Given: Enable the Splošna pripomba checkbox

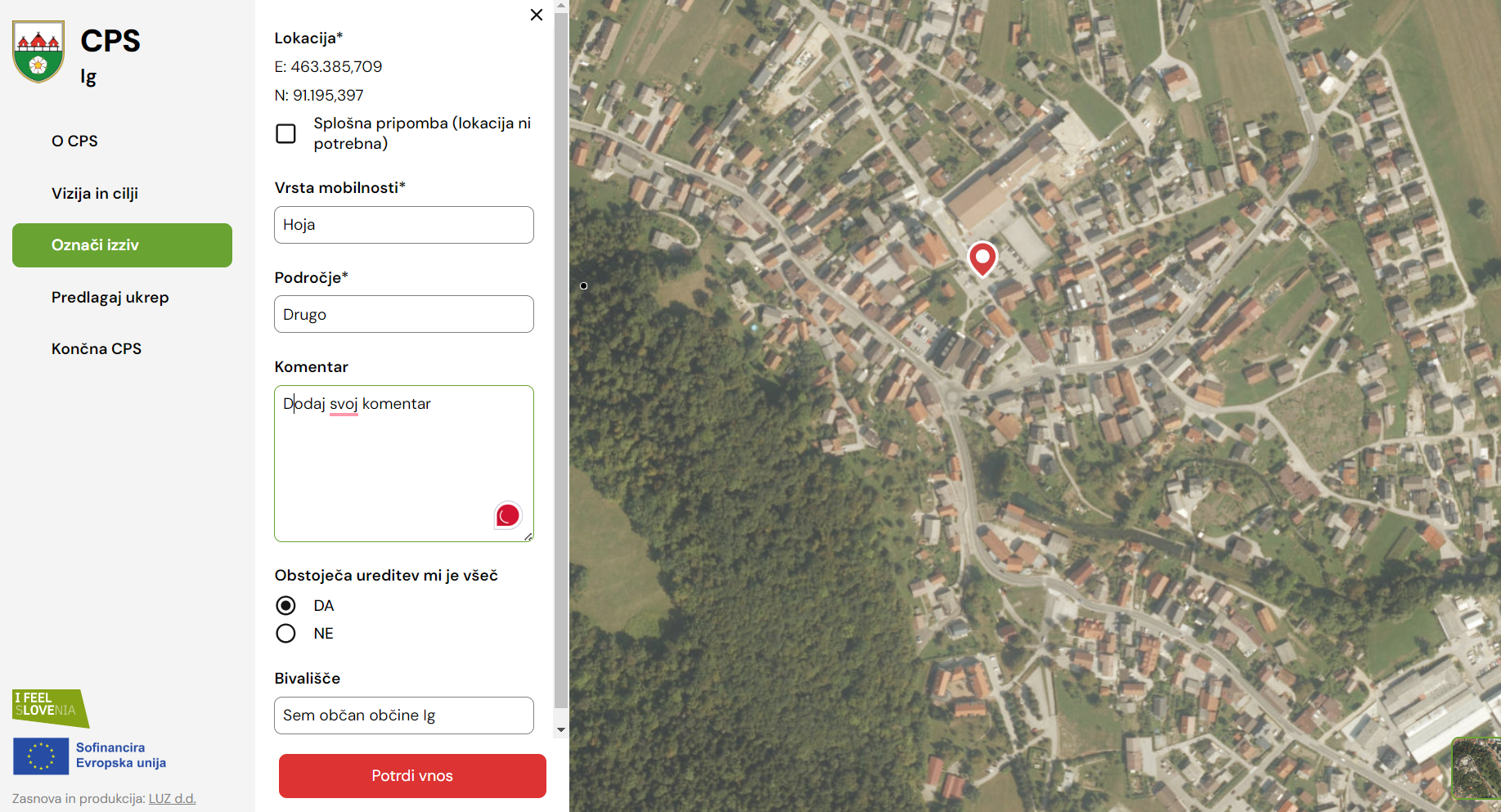Looking at the screenshot, I should click(285, 133).
